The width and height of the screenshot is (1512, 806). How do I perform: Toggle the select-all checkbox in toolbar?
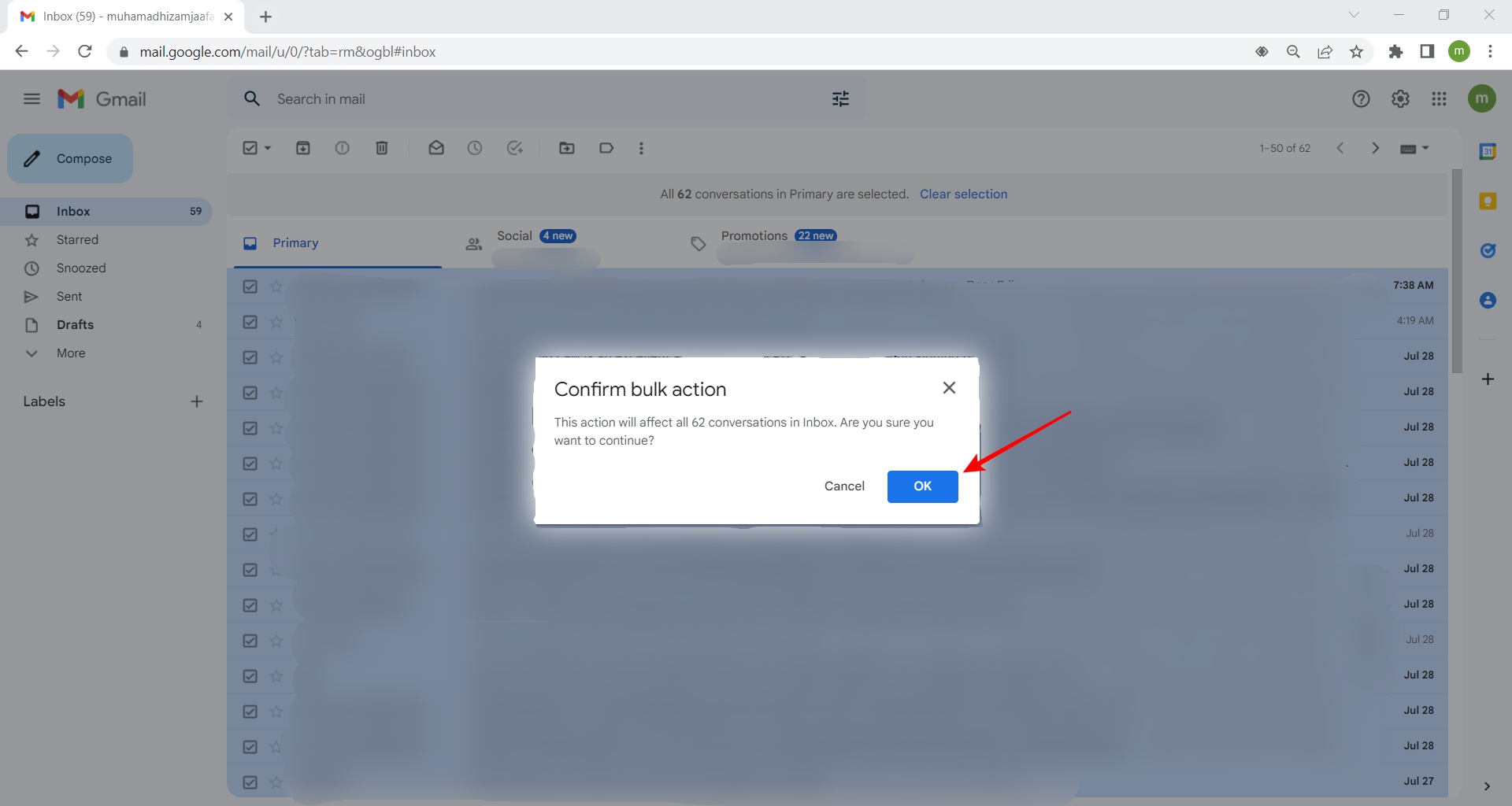[250, 148]
